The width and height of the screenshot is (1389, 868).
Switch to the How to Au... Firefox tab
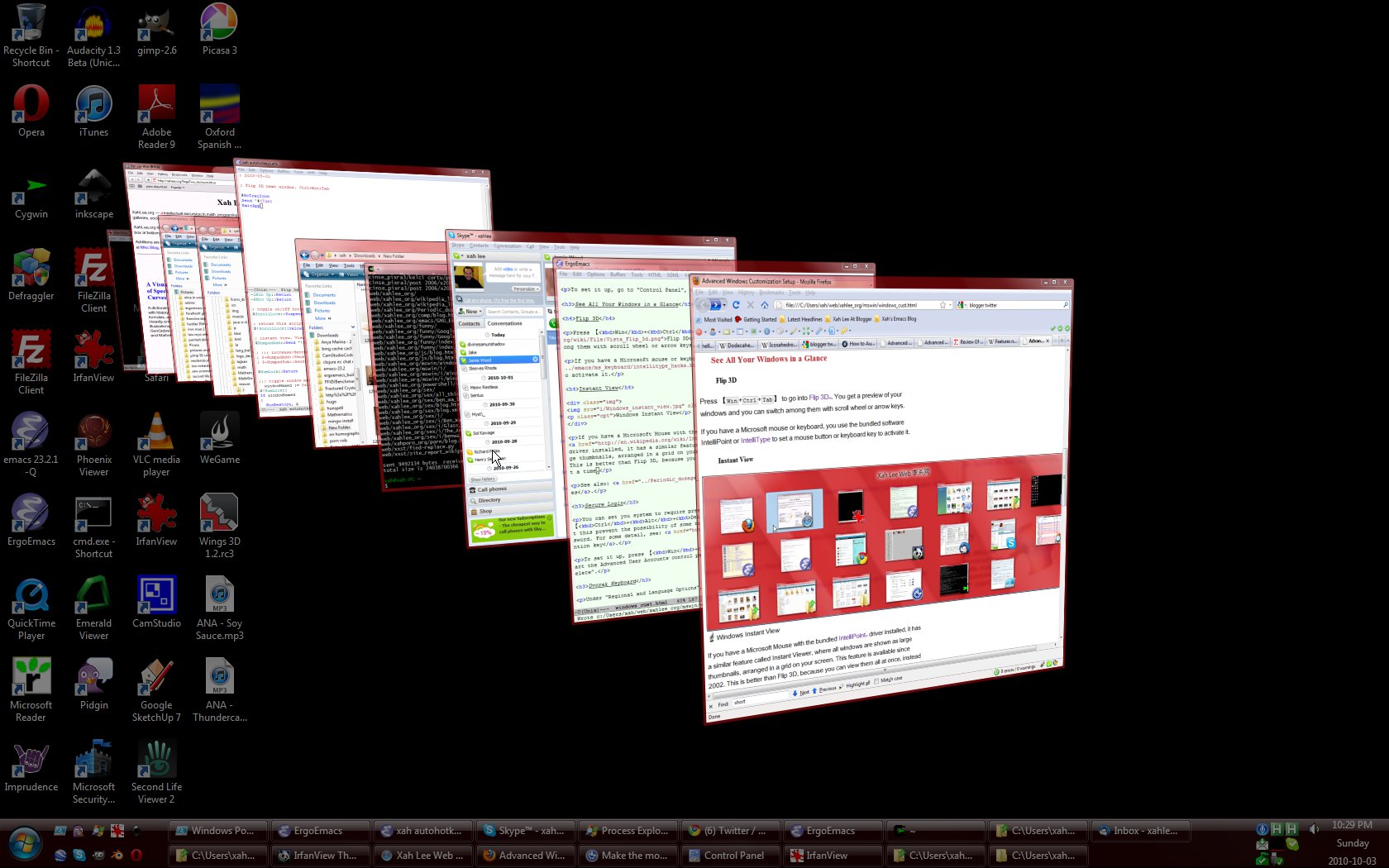point(857,343)
